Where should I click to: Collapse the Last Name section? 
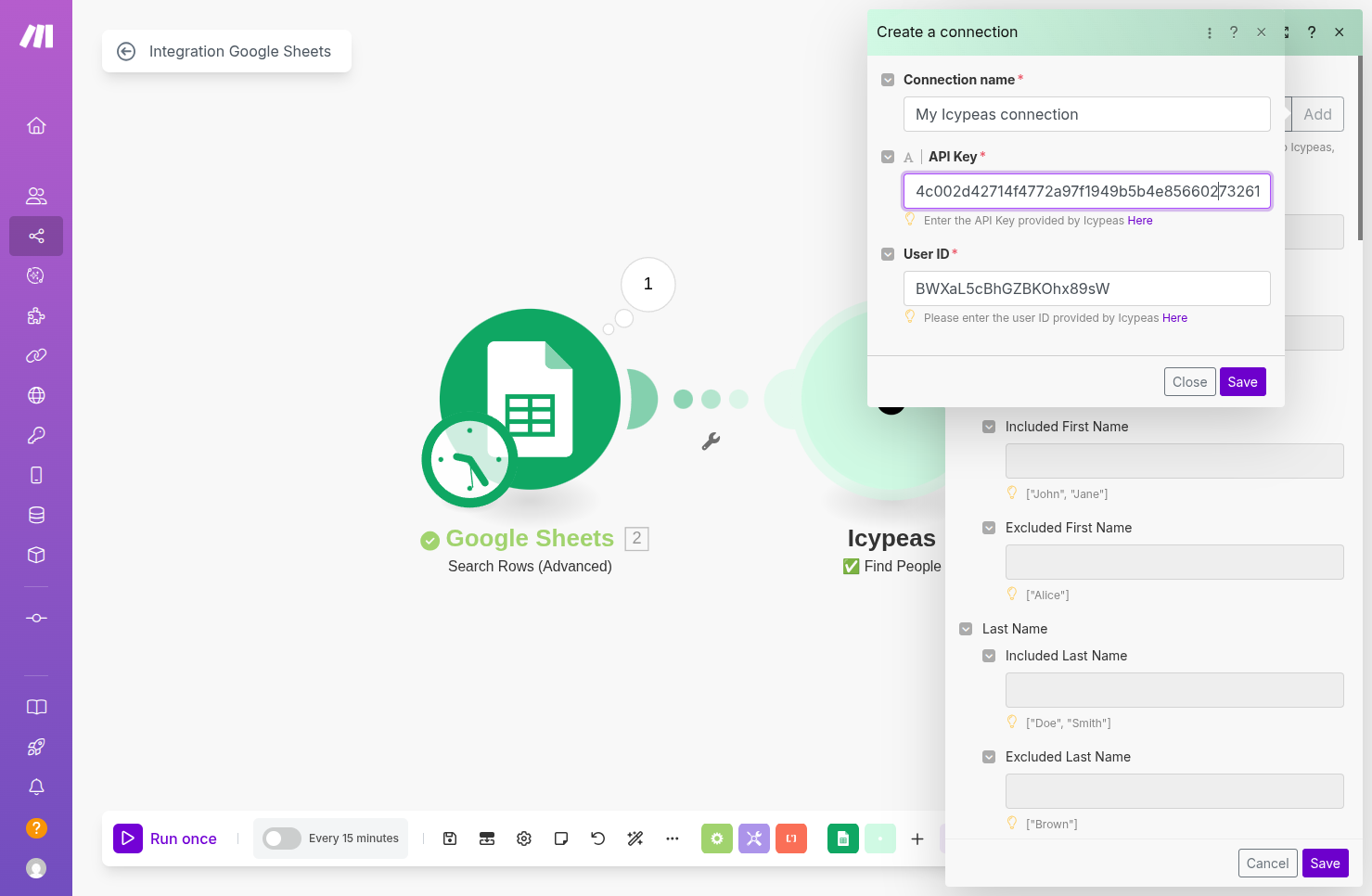point(966,629)
